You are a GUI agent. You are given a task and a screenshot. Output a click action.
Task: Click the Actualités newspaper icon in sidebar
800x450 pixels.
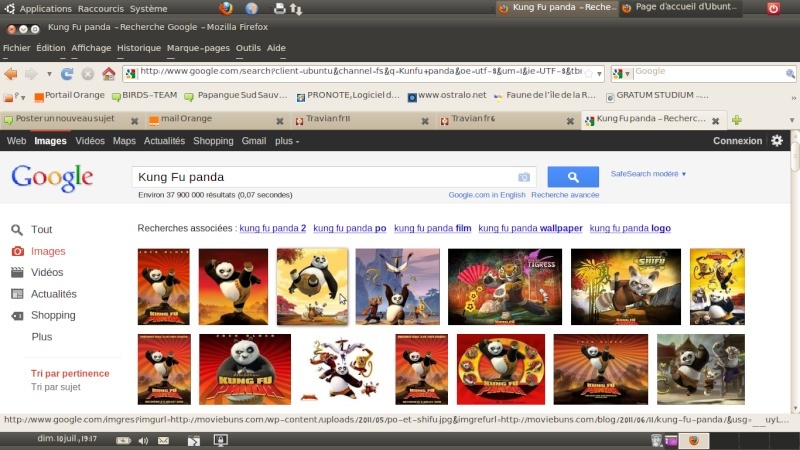click(x=17, y=294)
